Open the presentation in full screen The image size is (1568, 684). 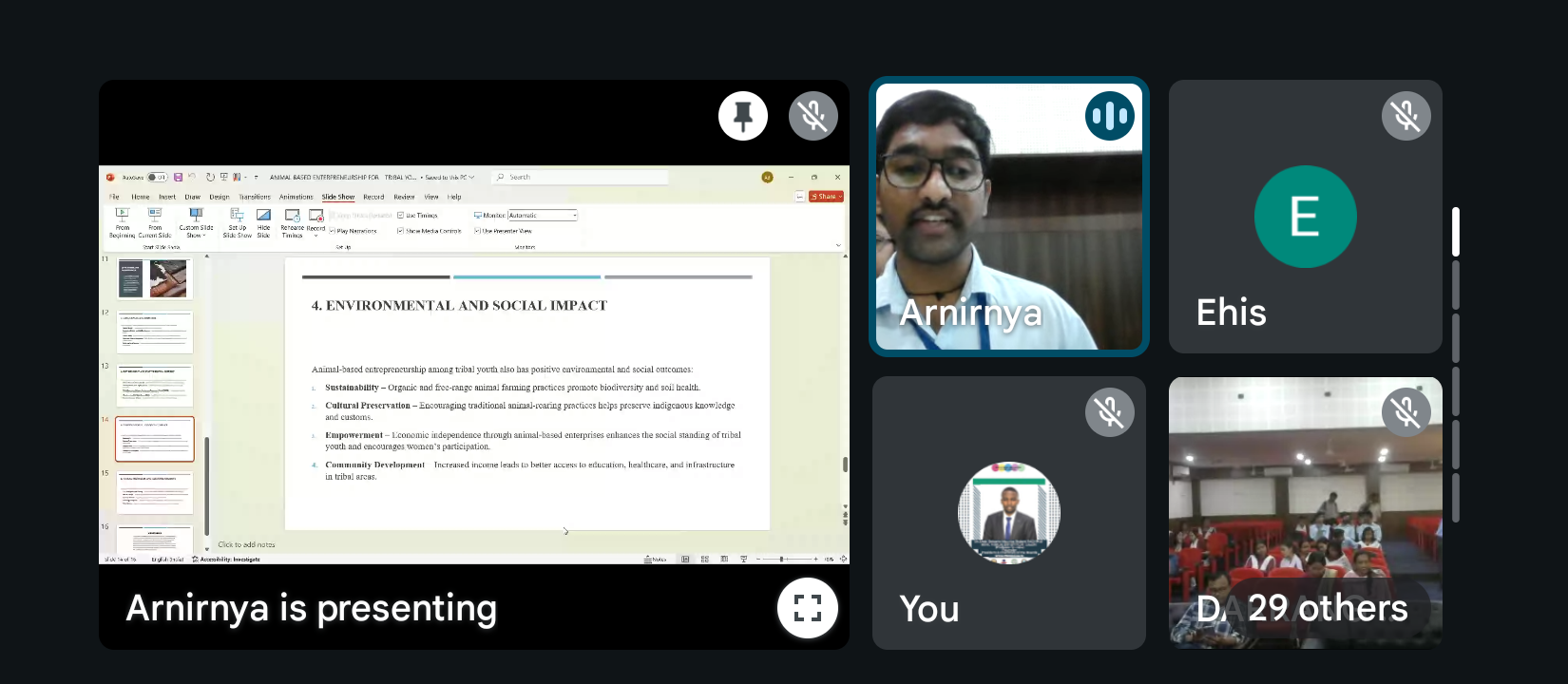click(x=808, y=608)
